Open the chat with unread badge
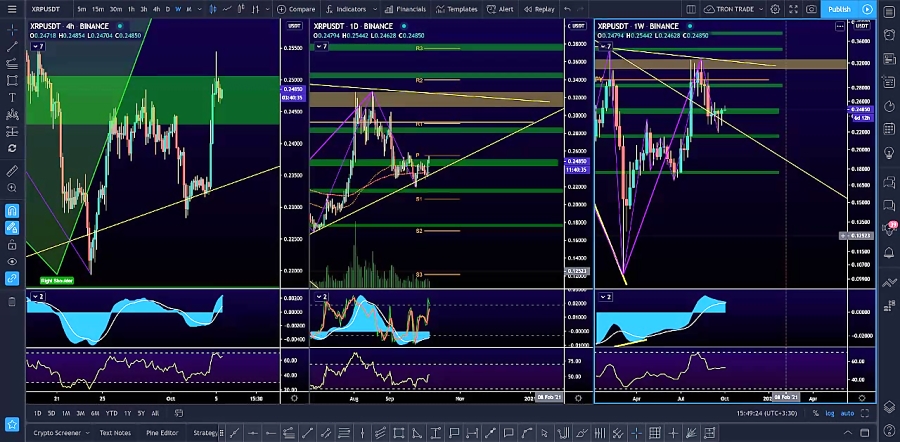This screenshot has width=900, height=442. [889, 228]
